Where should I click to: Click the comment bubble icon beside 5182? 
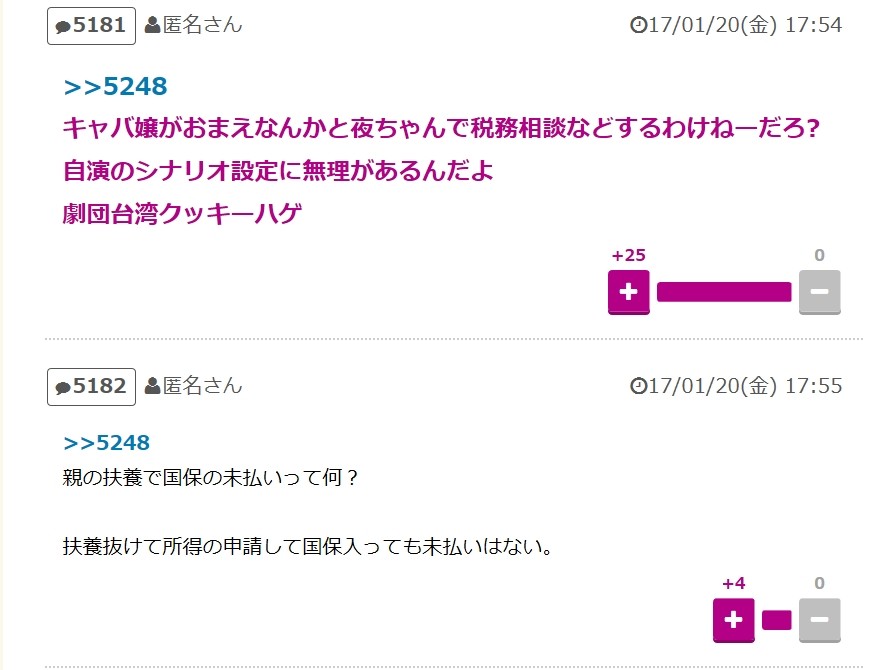pyautogui.click(x=63, y=388)
